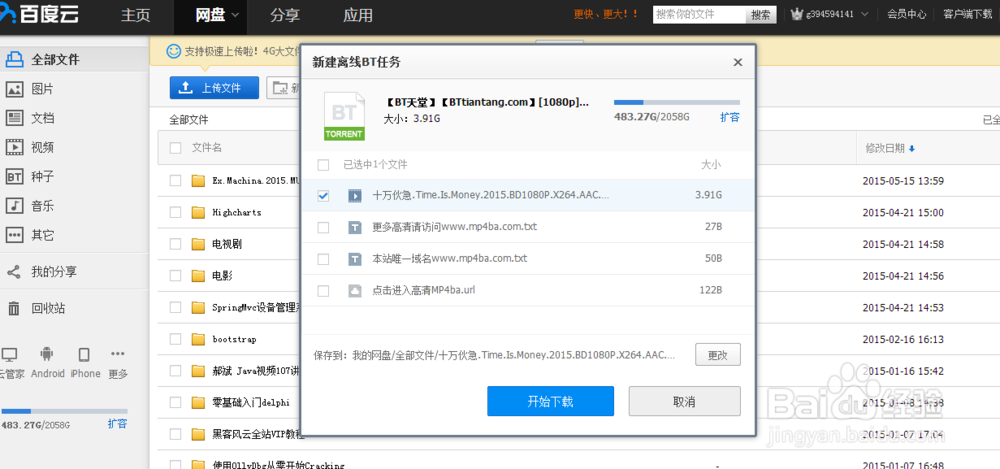Close the 新建离线BT任务 dialog

click(x=738, y=63)
